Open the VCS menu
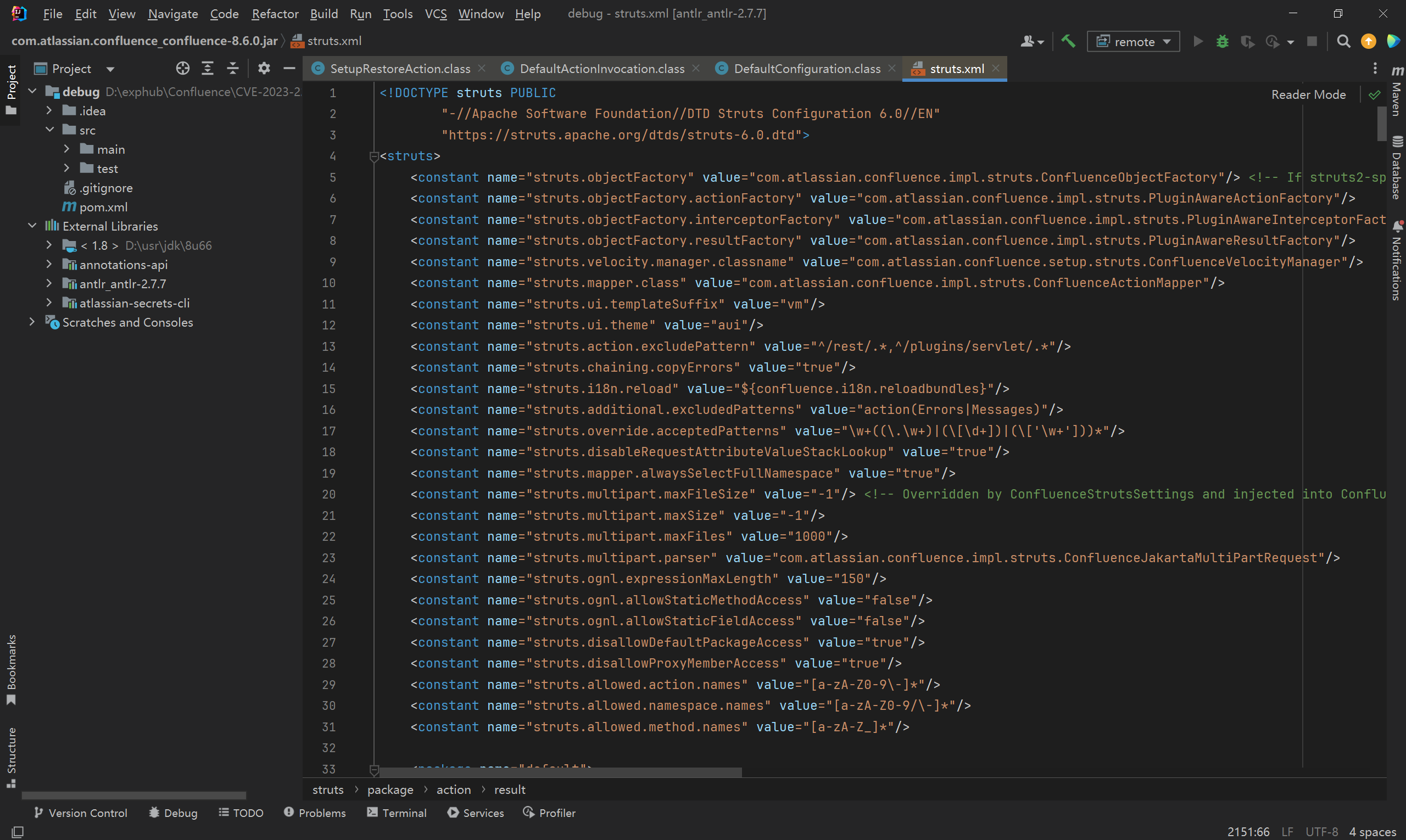Viewport: 1406px width, 840px height. 436,14
